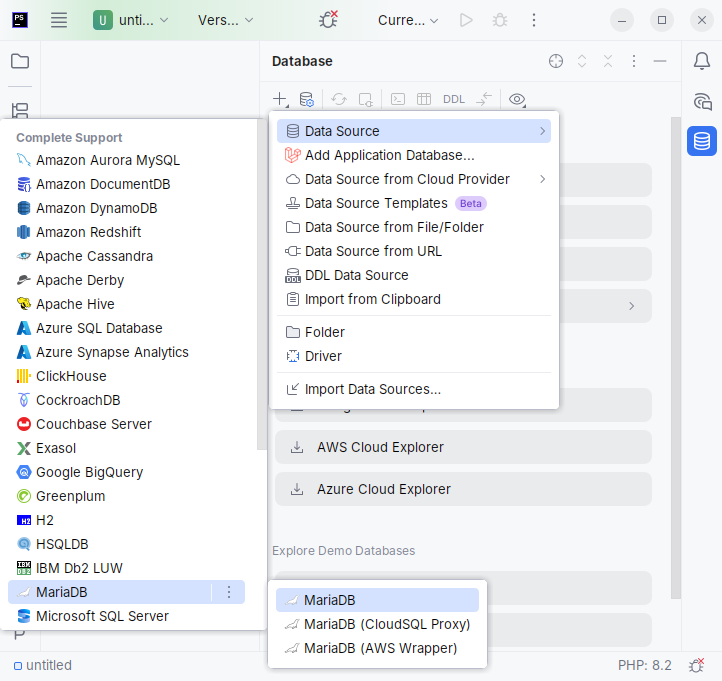Click the DDL toolbar button

coord(454,99)
